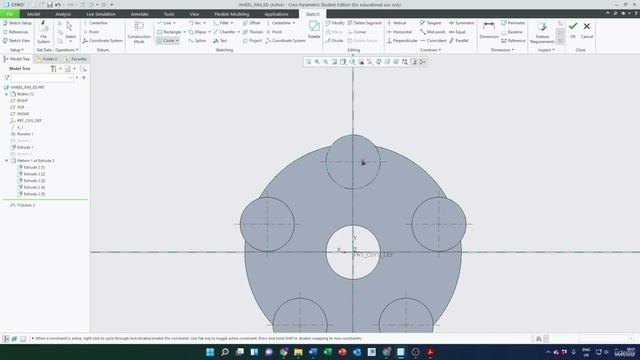The image size is (640, 360).
Task: Select the Spline tool
Action: coord(197,41)
